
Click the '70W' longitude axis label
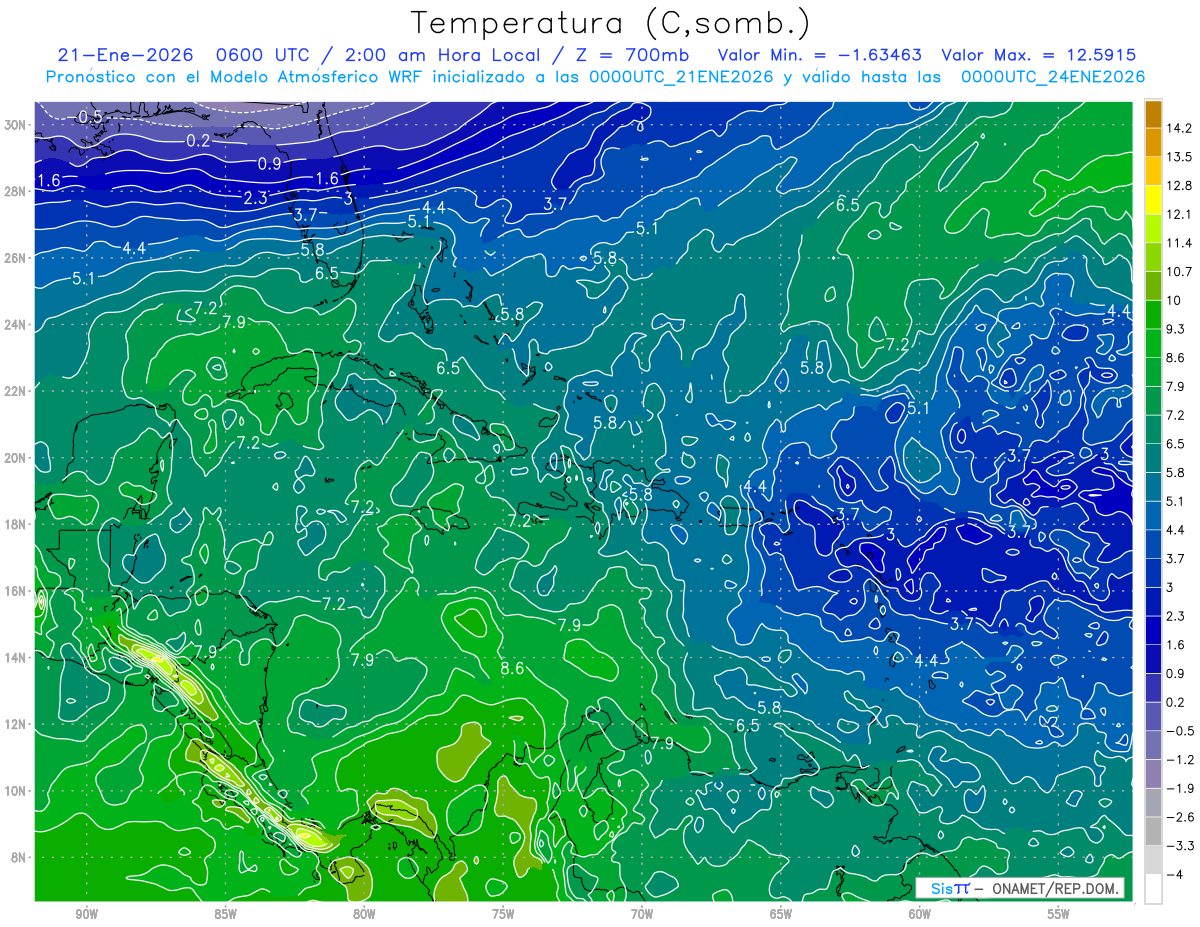[642, 915]
